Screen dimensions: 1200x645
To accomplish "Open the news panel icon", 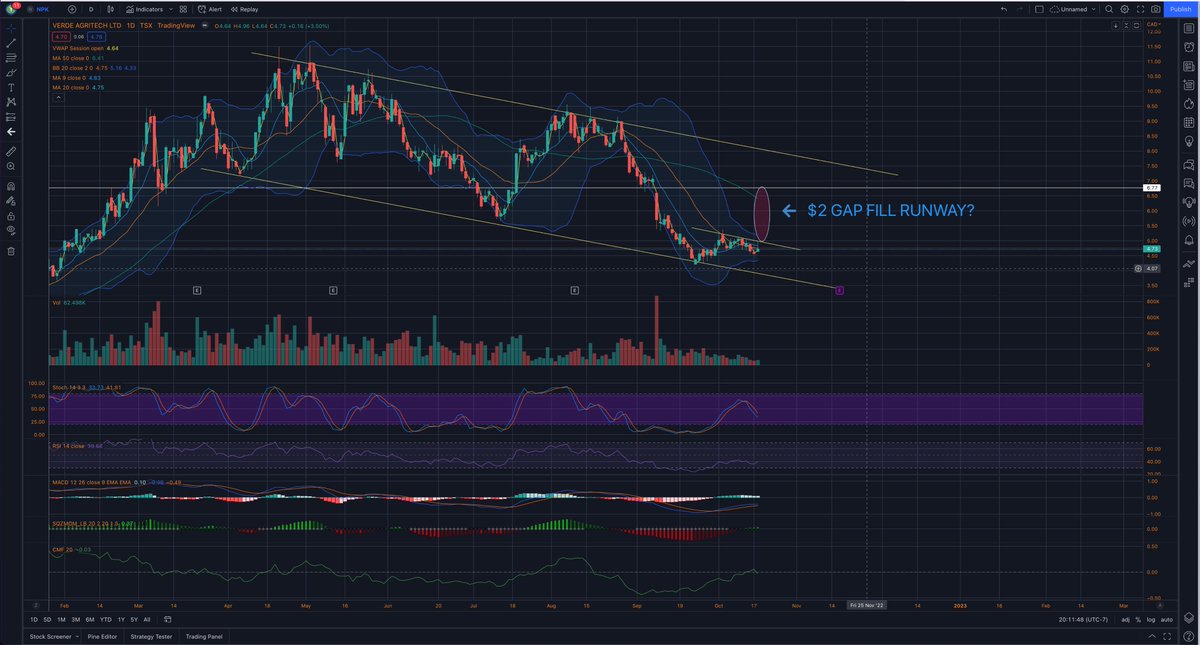I will pos(1189,66).
